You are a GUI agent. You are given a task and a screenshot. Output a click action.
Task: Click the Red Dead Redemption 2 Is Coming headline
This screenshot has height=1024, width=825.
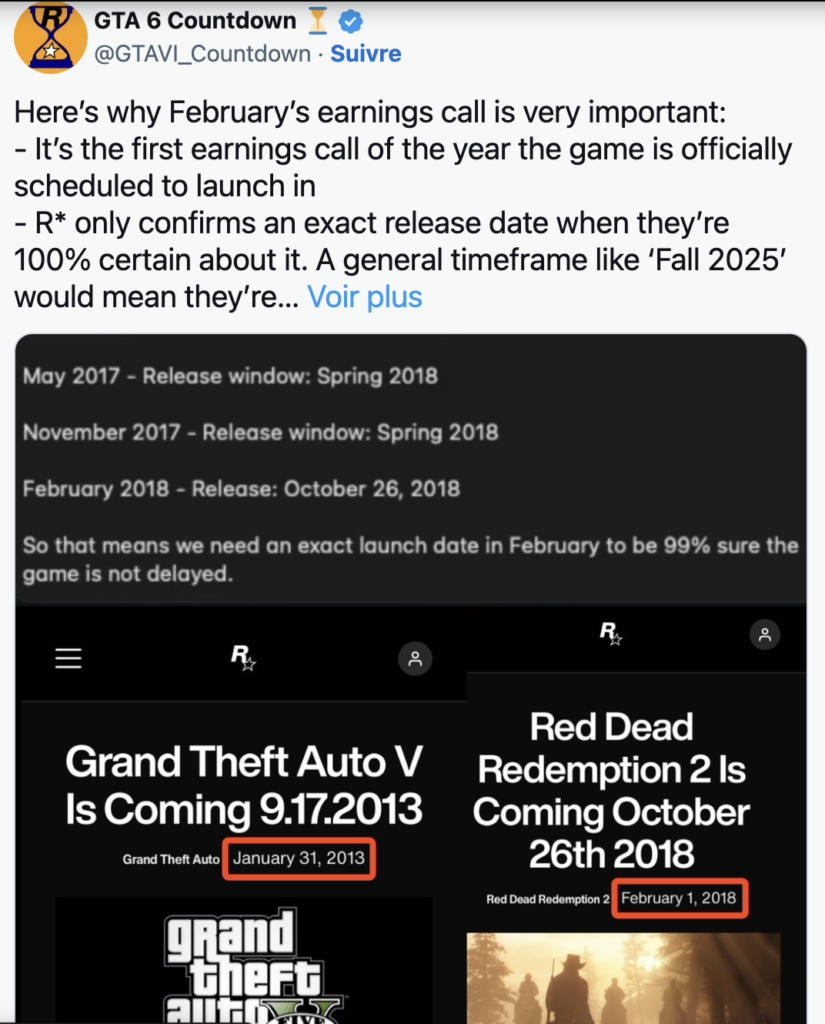[x=611, y=790]
